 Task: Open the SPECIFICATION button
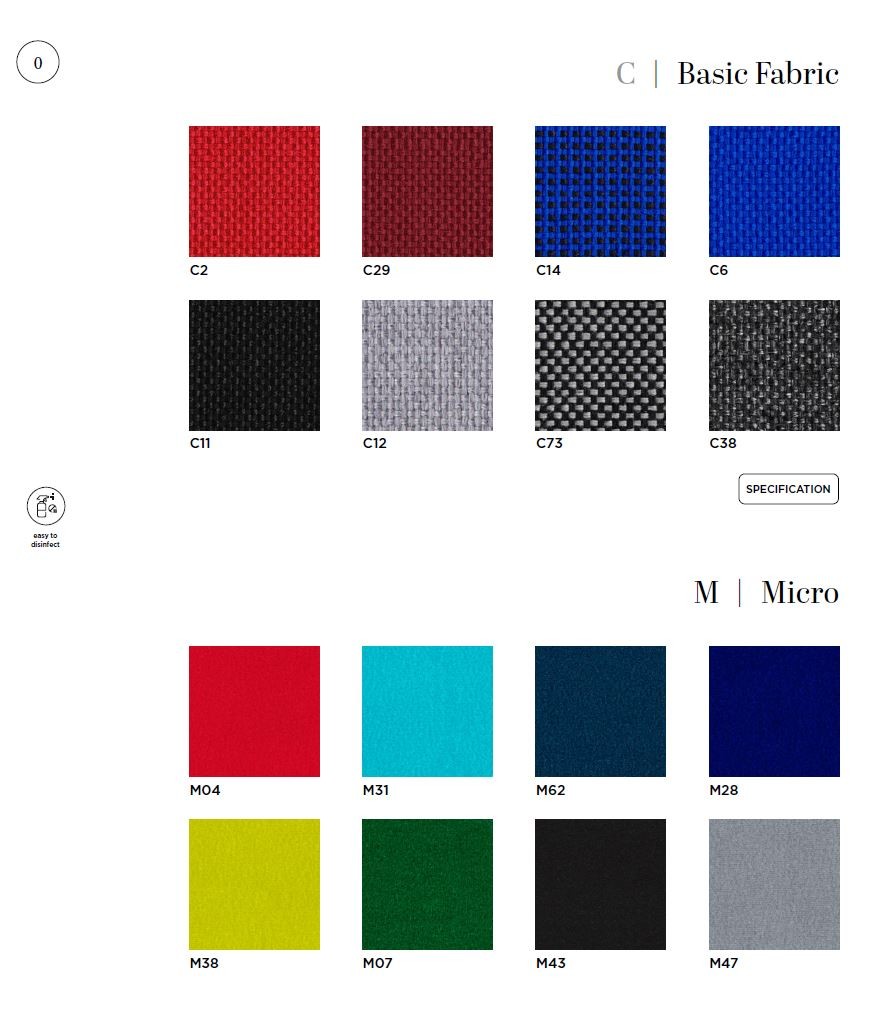coord(788,489)
